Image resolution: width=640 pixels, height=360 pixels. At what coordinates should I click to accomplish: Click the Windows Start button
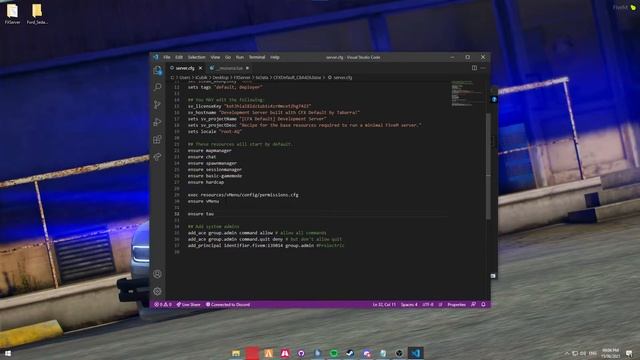[x=7, y=353]
